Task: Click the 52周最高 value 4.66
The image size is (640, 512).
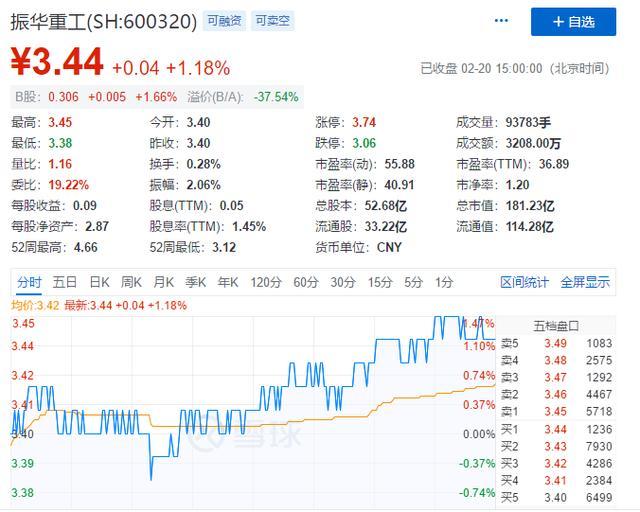Action: point(86,247)
